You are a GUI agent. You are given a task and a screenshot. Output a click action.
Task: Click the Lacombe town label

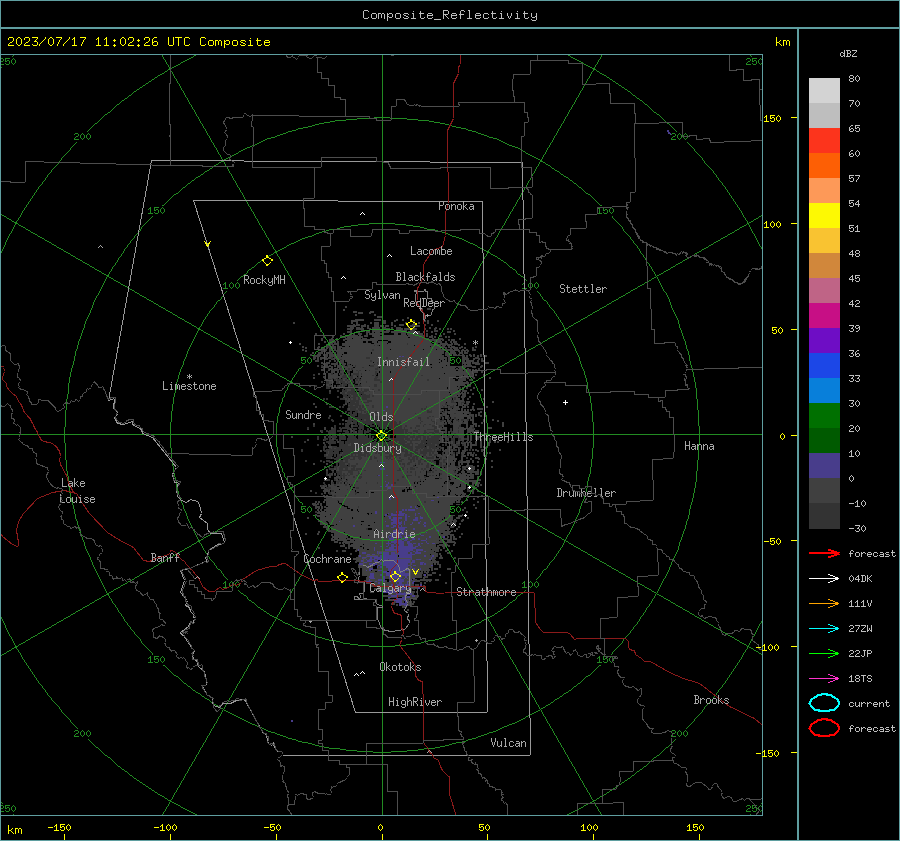pyautogui.click(x=431, y=251)
